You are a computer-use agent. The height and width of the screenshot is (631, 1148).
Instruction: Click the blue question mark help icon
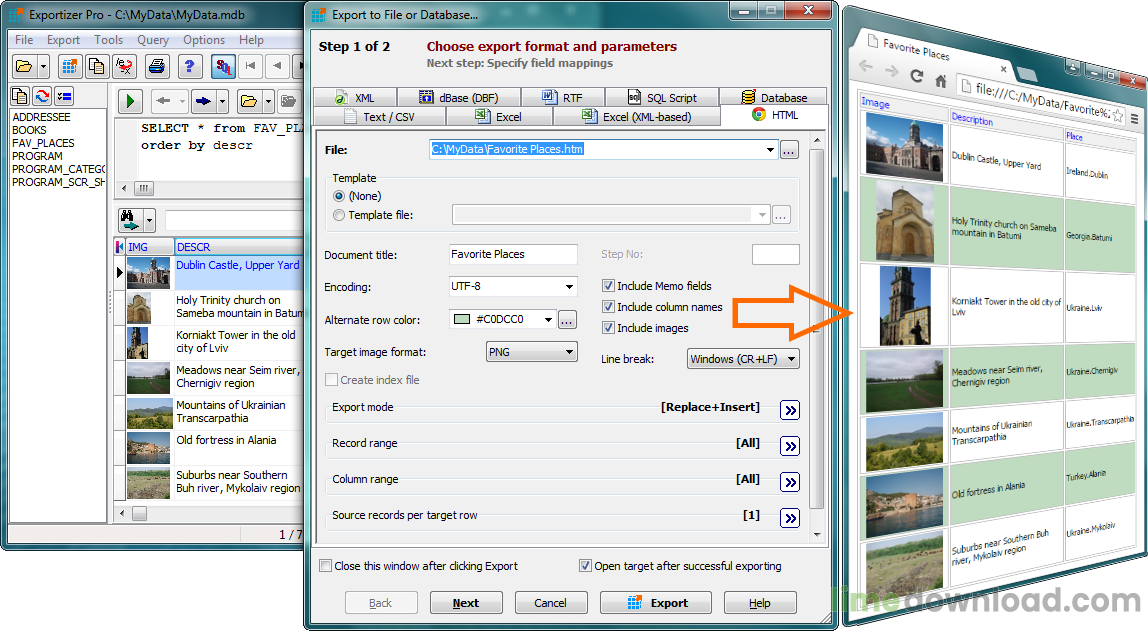click(x=191, y=64)
